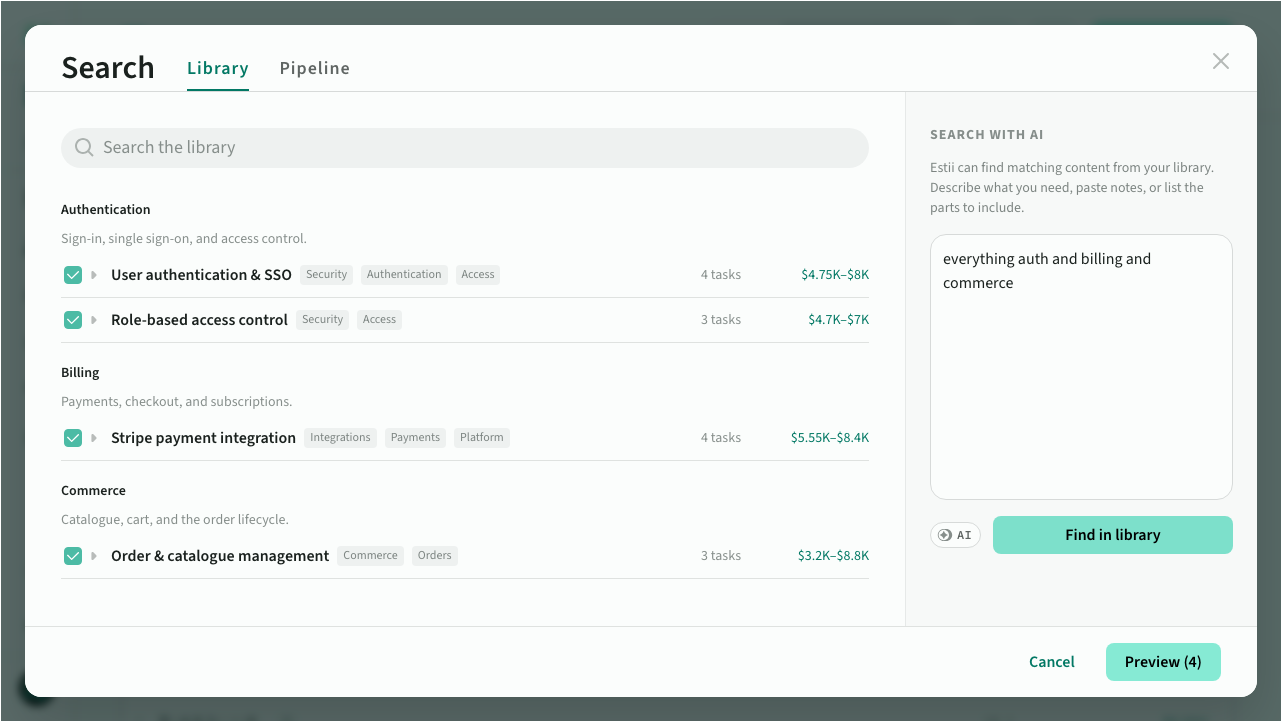Select the Stripe payment integration title

pos(204,438)
